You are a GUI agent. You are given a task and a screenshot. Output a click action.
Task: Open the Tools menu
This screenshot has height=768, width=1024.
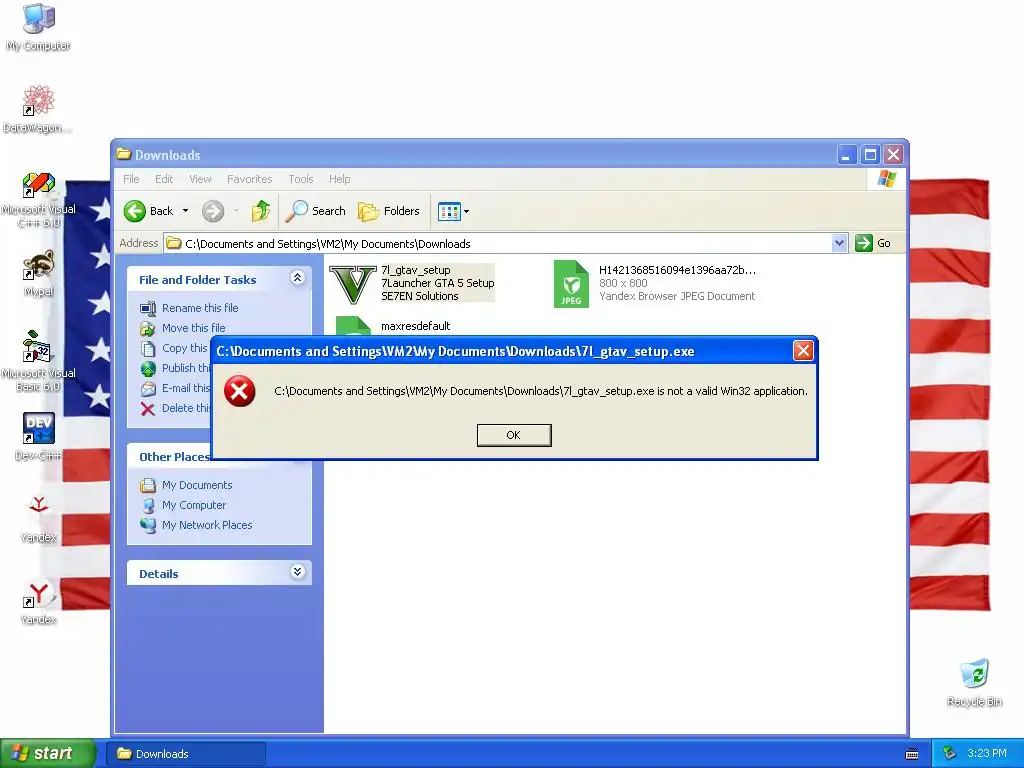301,179
